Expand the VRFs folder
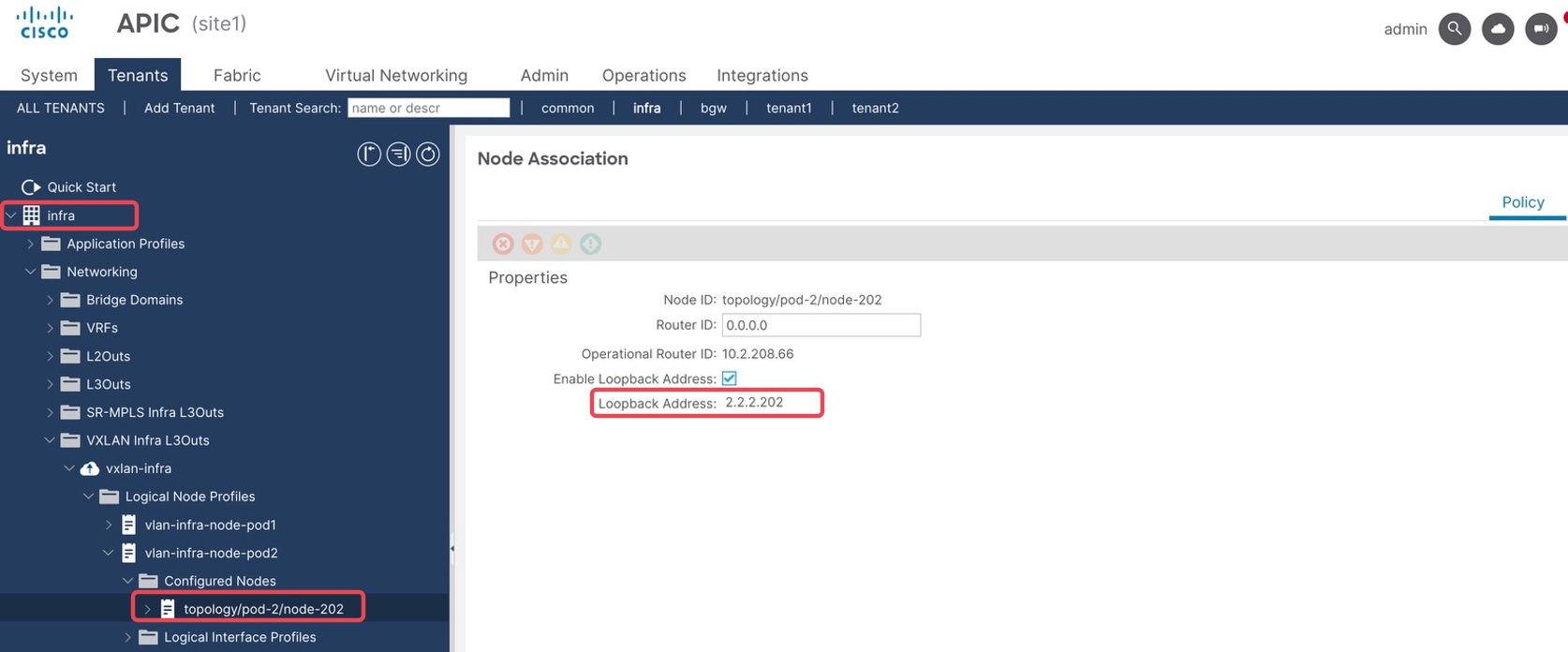Image resolution: width=1568 pixels, height=652 pixels. tap(50, 328)
